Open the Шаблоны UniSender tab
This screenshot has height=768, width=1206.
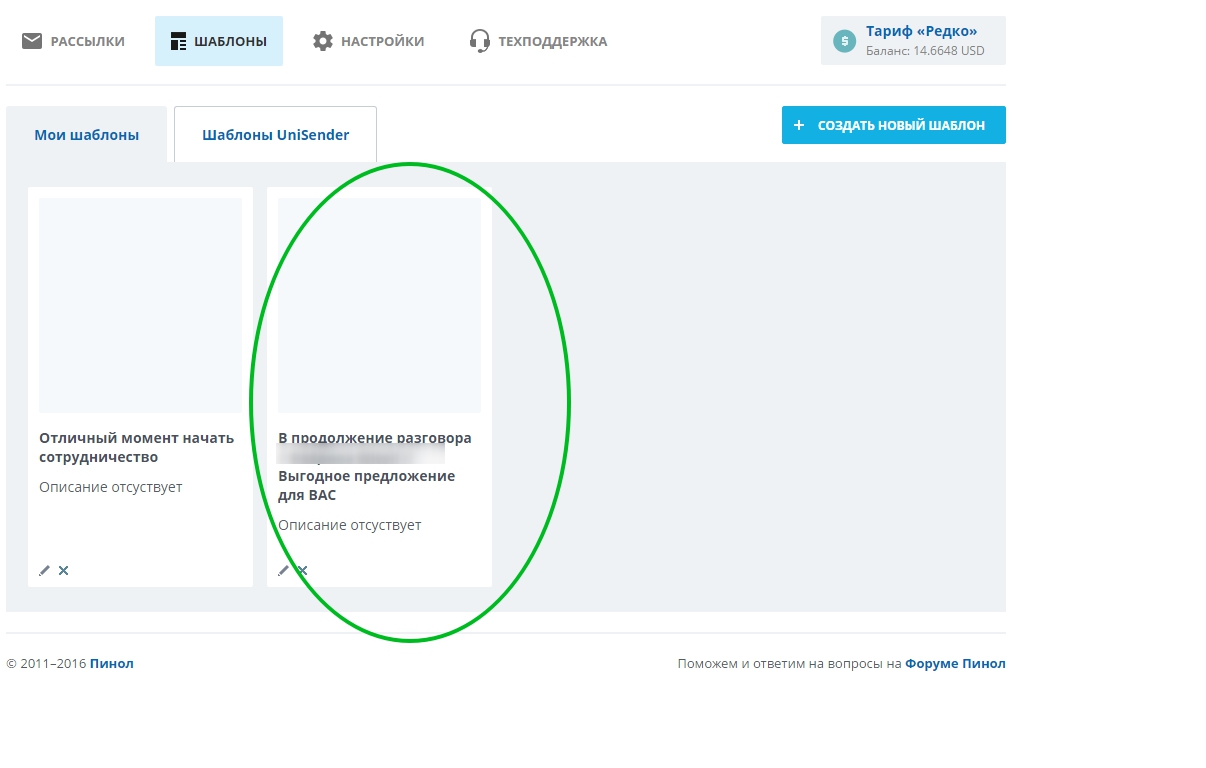click(275, 135)
